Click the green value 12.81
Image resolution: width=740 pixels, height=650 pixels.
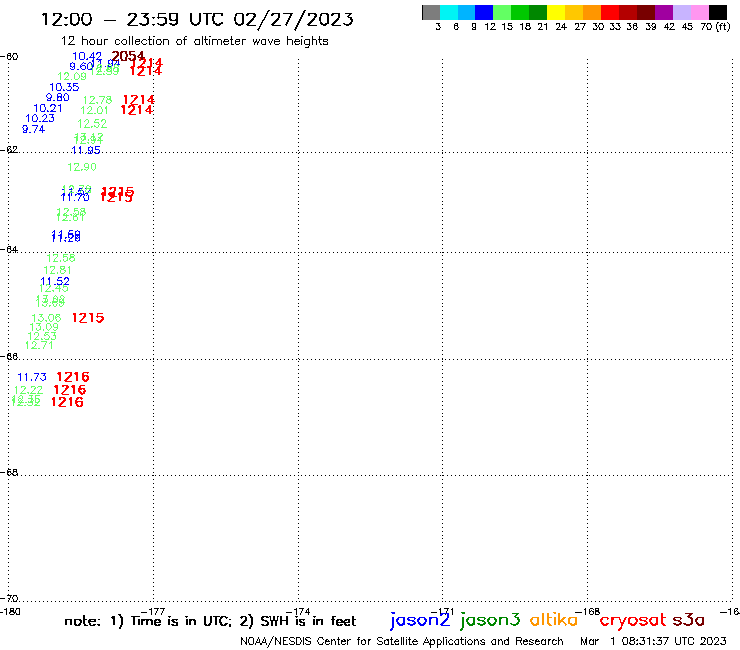[58, 270]
